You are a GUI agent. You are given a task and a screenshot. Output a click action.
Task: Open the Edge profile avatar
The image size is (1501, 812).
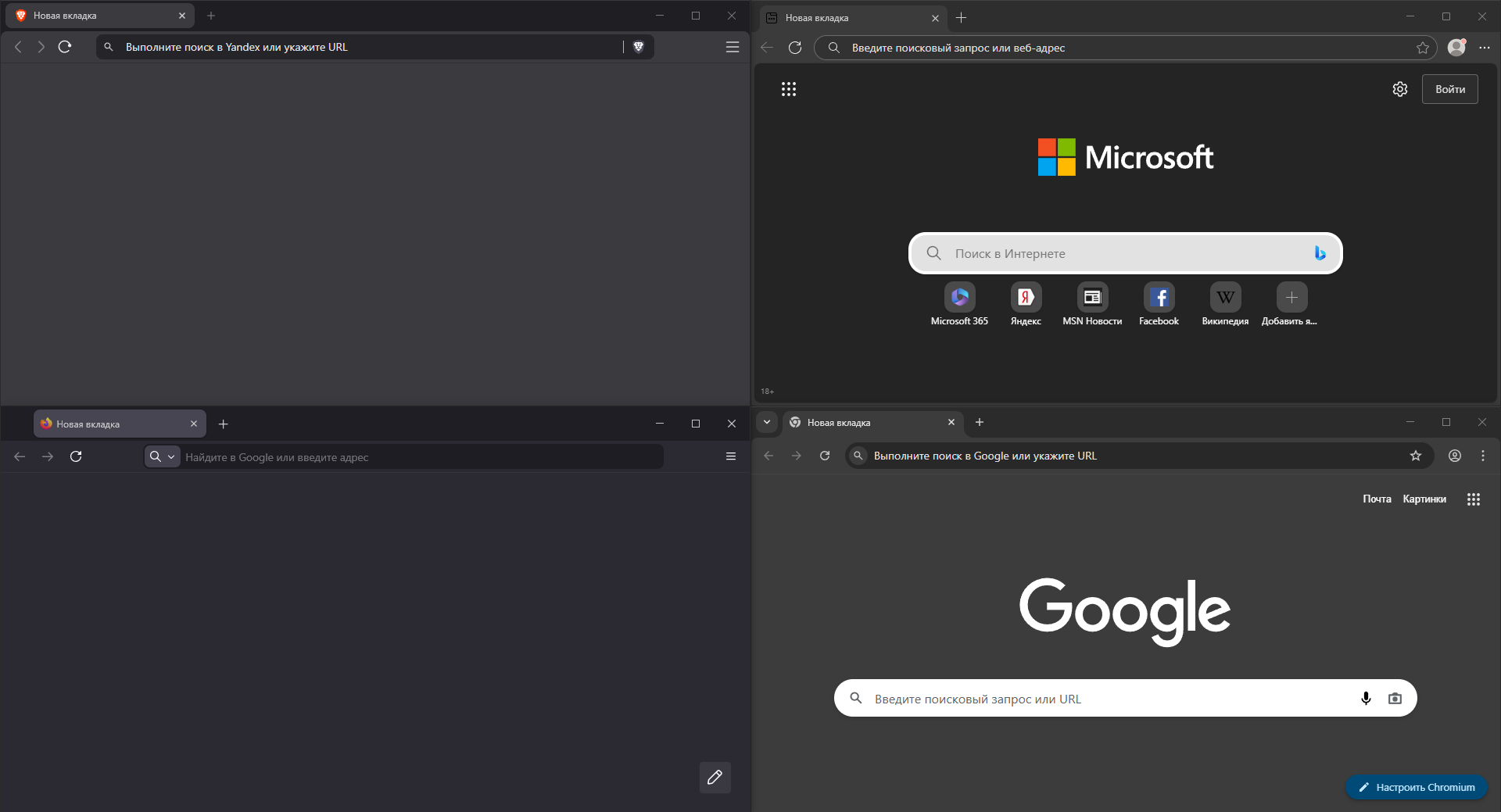point(1456,48)
